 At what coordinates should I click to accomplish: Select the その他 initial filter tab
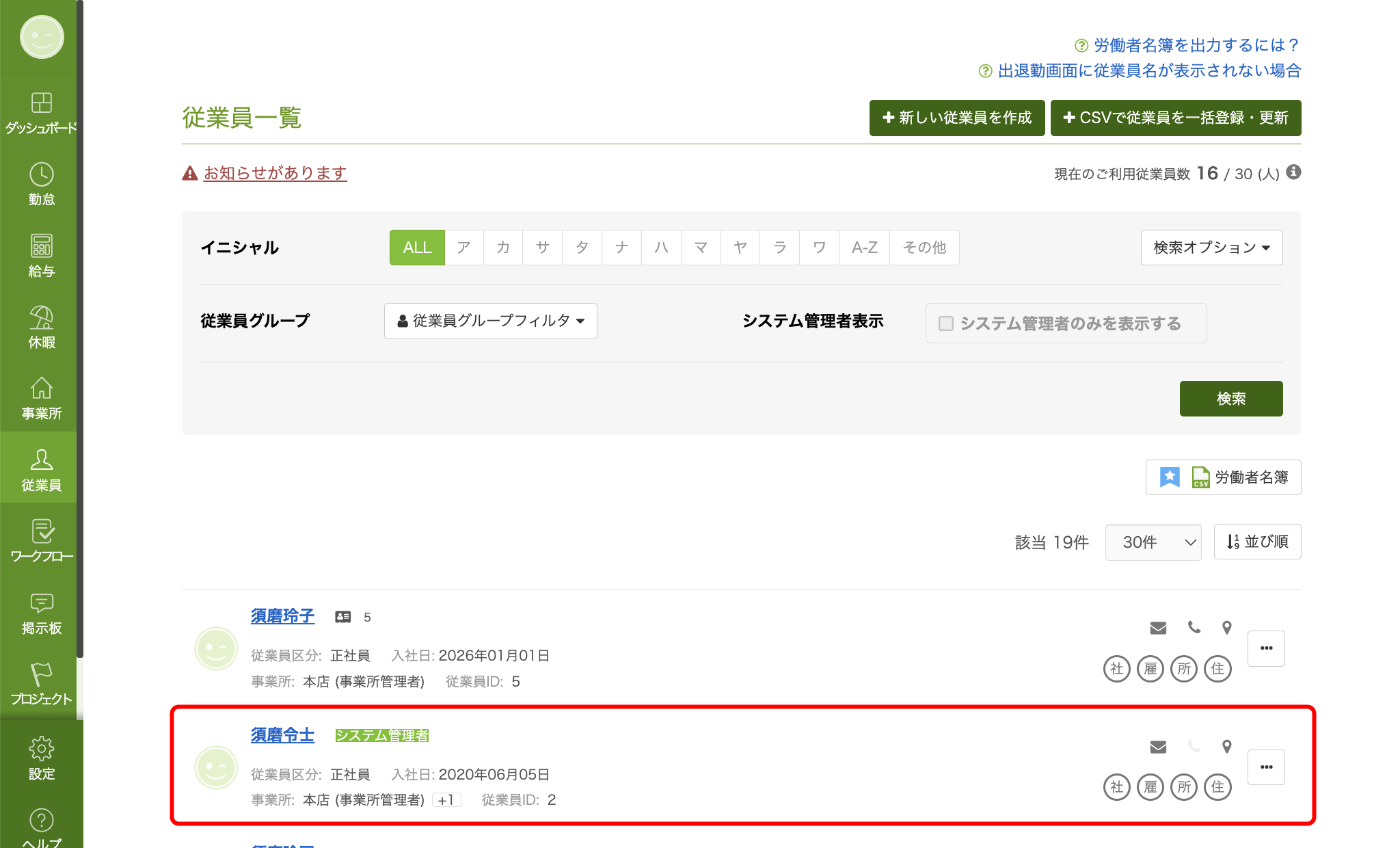(924, 248)
